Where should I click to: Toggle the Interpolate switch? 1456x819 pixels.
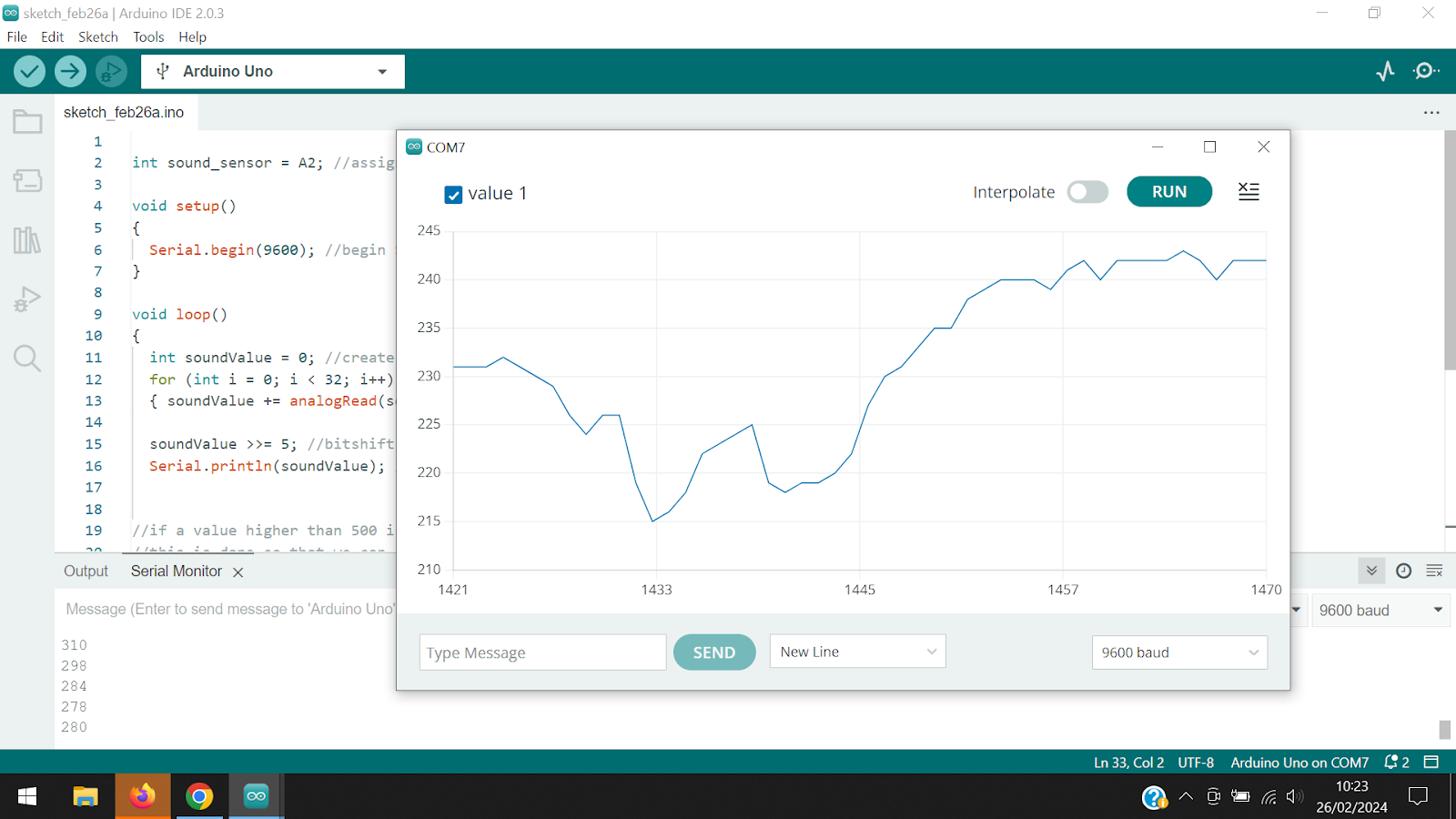1087,192
